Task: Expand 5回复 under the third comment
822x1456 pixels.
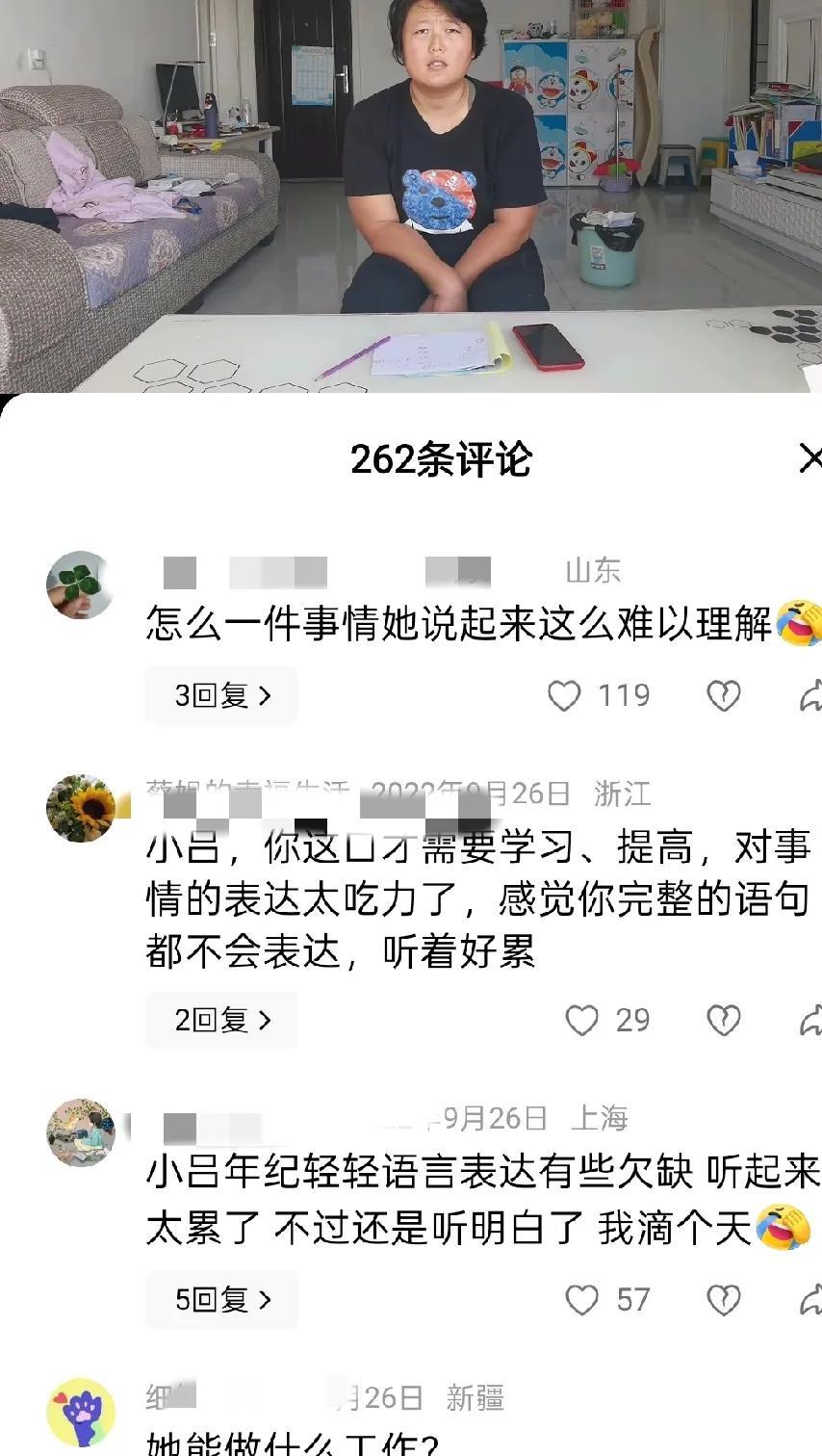Action: click(x=221, y=1299)
